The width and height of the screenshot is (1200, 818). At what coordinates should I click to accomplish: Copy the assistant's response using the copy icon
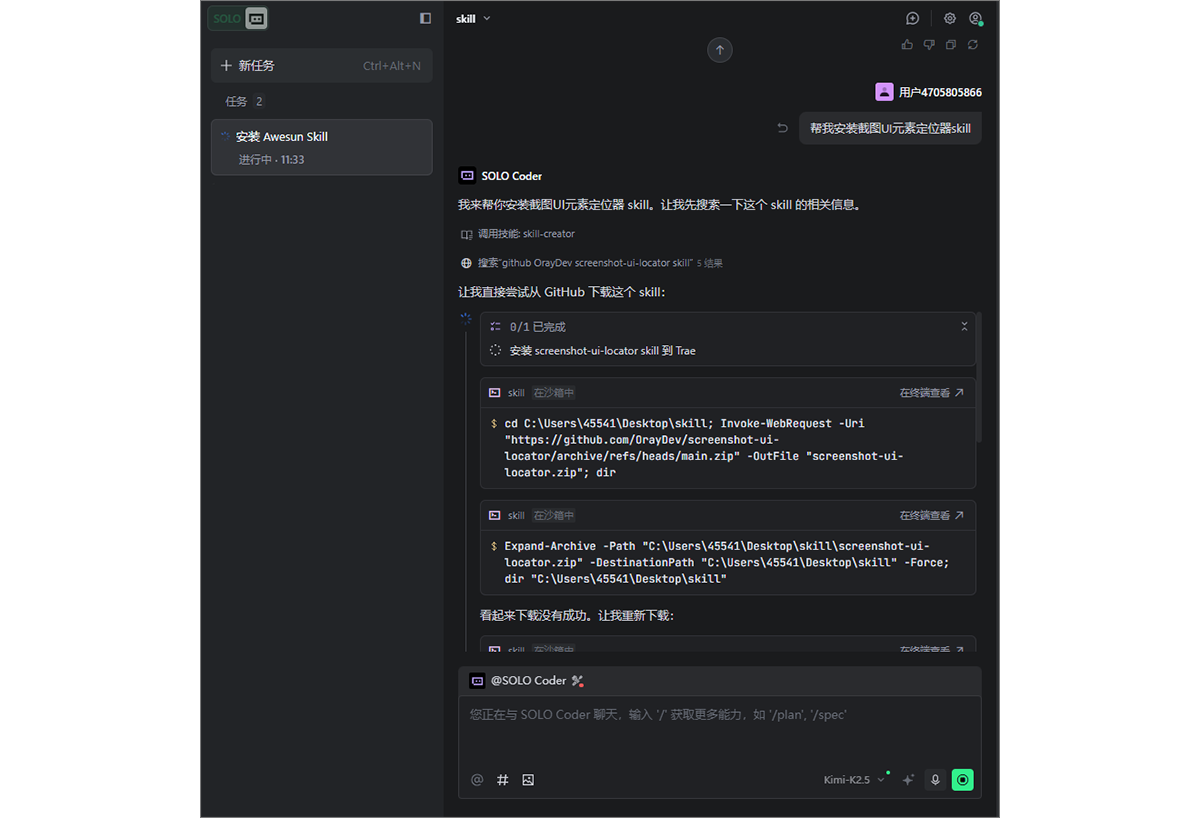click(950, 44)
